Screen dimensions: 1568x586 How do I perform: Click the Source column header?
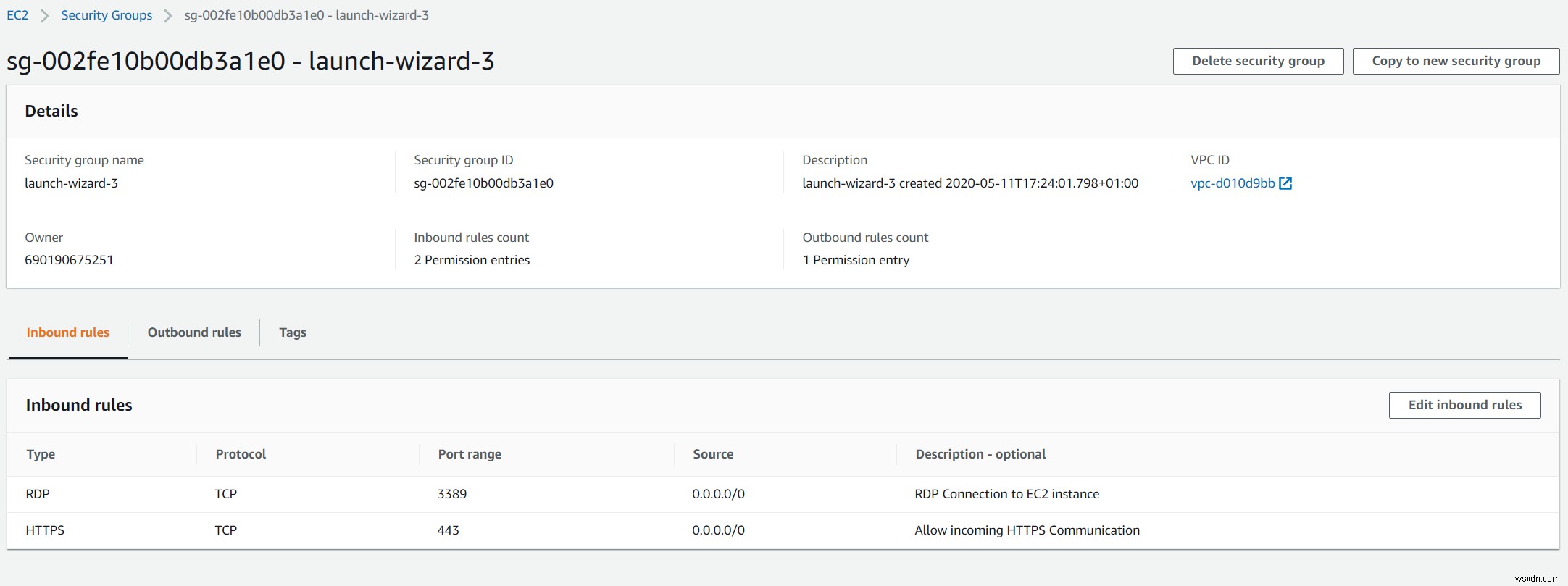[713, 454]
